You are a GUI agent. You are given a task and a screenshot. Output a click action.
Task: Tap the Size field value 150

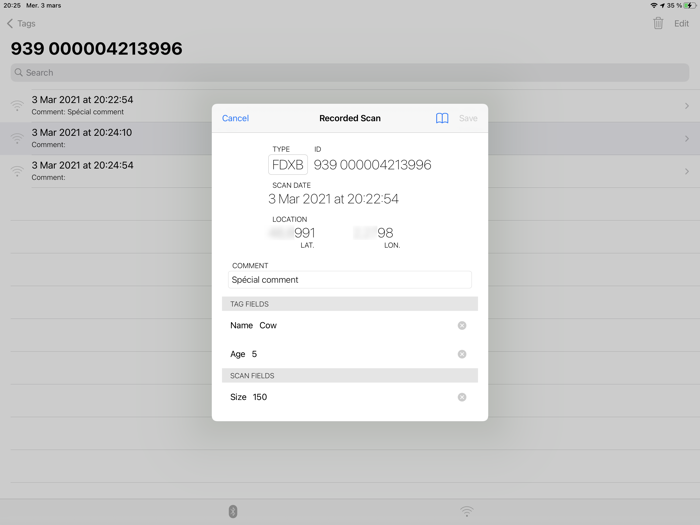click(260, 397)
